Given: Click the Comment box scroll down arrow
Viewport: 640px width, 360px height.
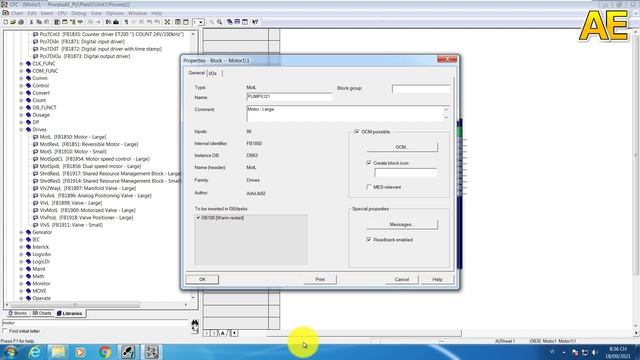Looking at the screenshot, I should pos(446,118).
